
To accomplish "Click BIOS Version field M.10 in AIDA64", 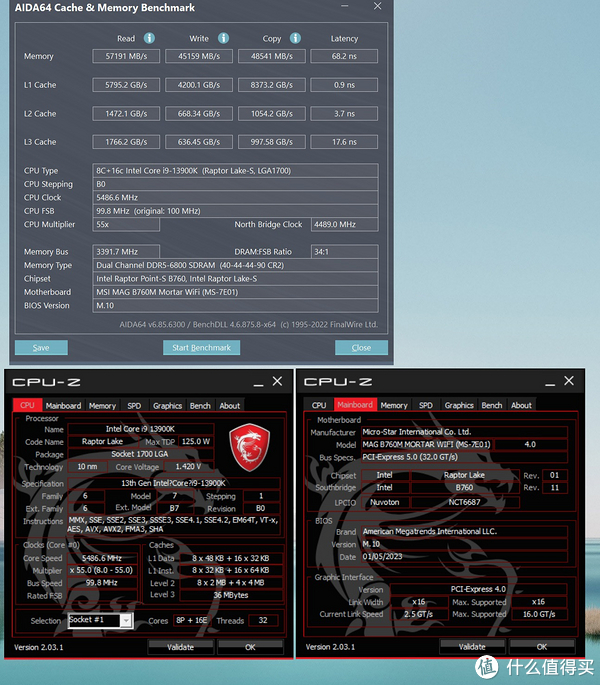I will [235, 306].
